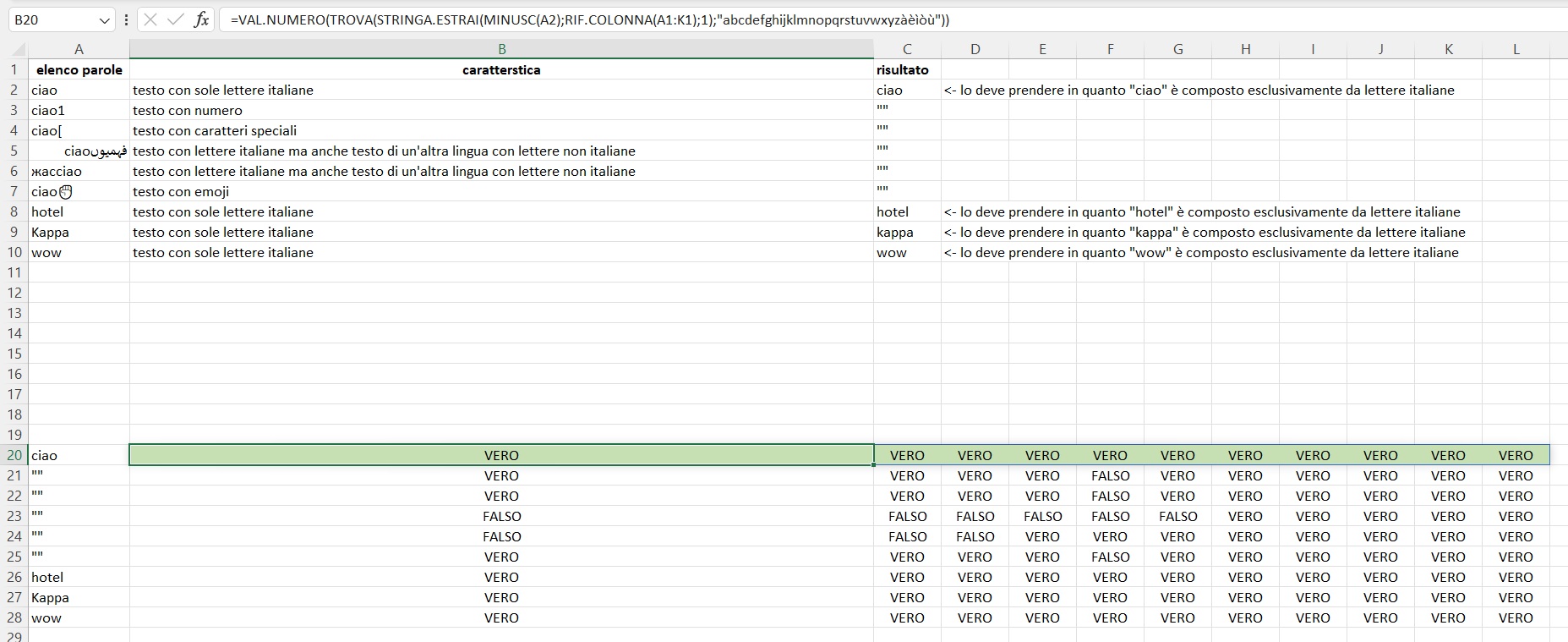This screenshot has height=642, width=1568.
Task: Click the 'risultato' header cell
Action: (x=907, y=69)
